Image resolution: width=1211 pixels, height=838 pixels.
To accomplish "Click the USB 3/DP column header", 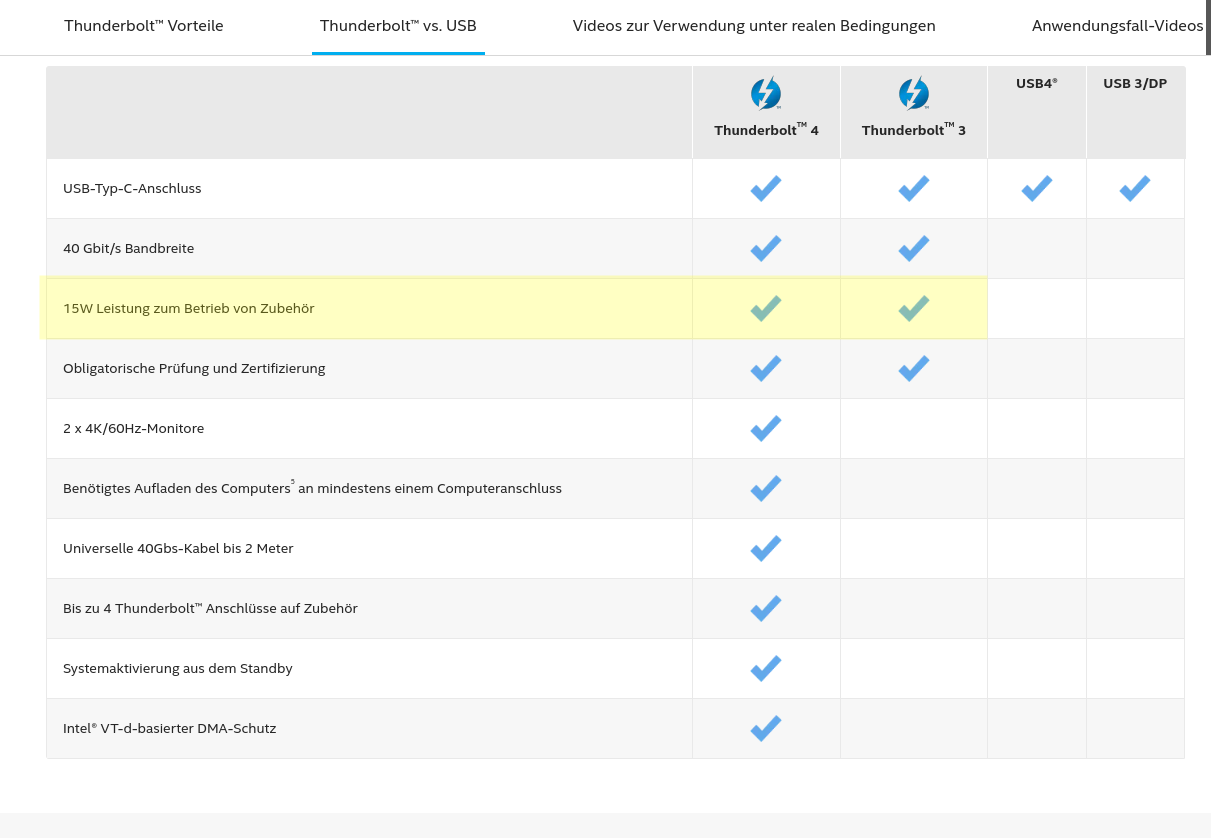I will (x=1135, y=84).
